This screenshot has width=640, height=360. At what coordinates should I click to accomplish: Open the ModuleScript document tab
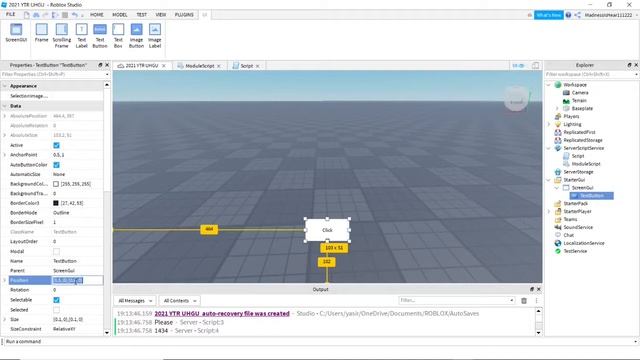[199, 66]
